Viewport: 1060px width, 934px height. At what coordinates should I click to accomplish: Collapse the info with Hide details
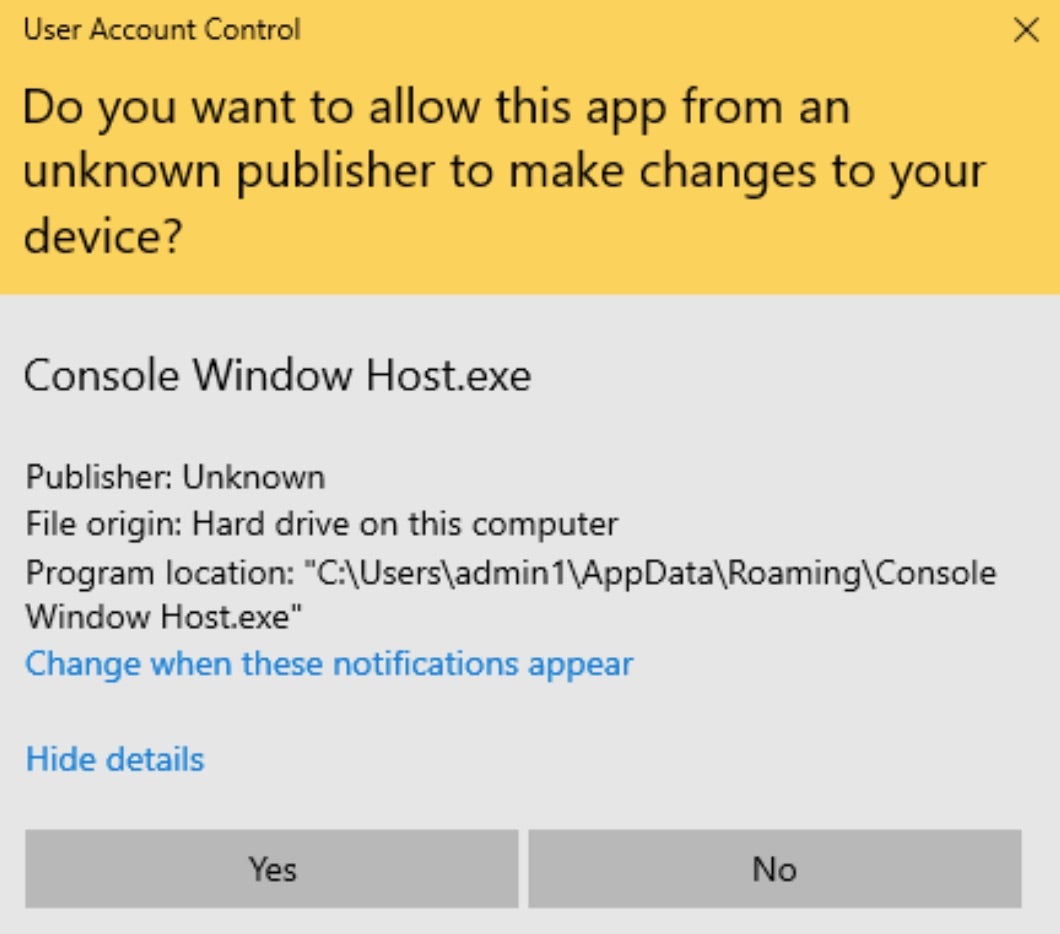[x=114, y=759]
